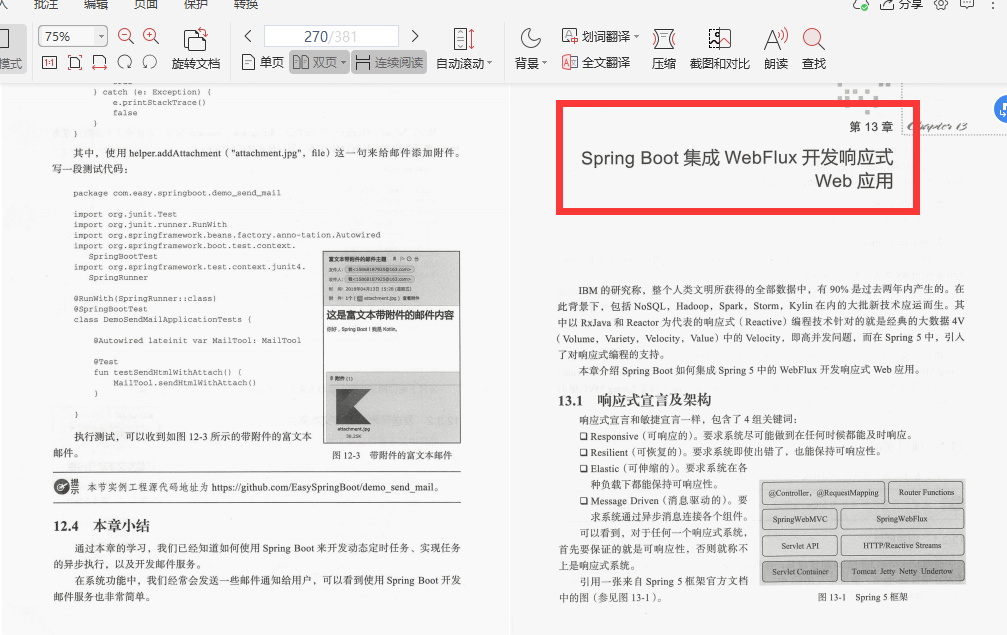Viewport: 1007px width, 635px height.
Task: Open the 75% zoom level dropdown
Action: (x=100, y=36)
